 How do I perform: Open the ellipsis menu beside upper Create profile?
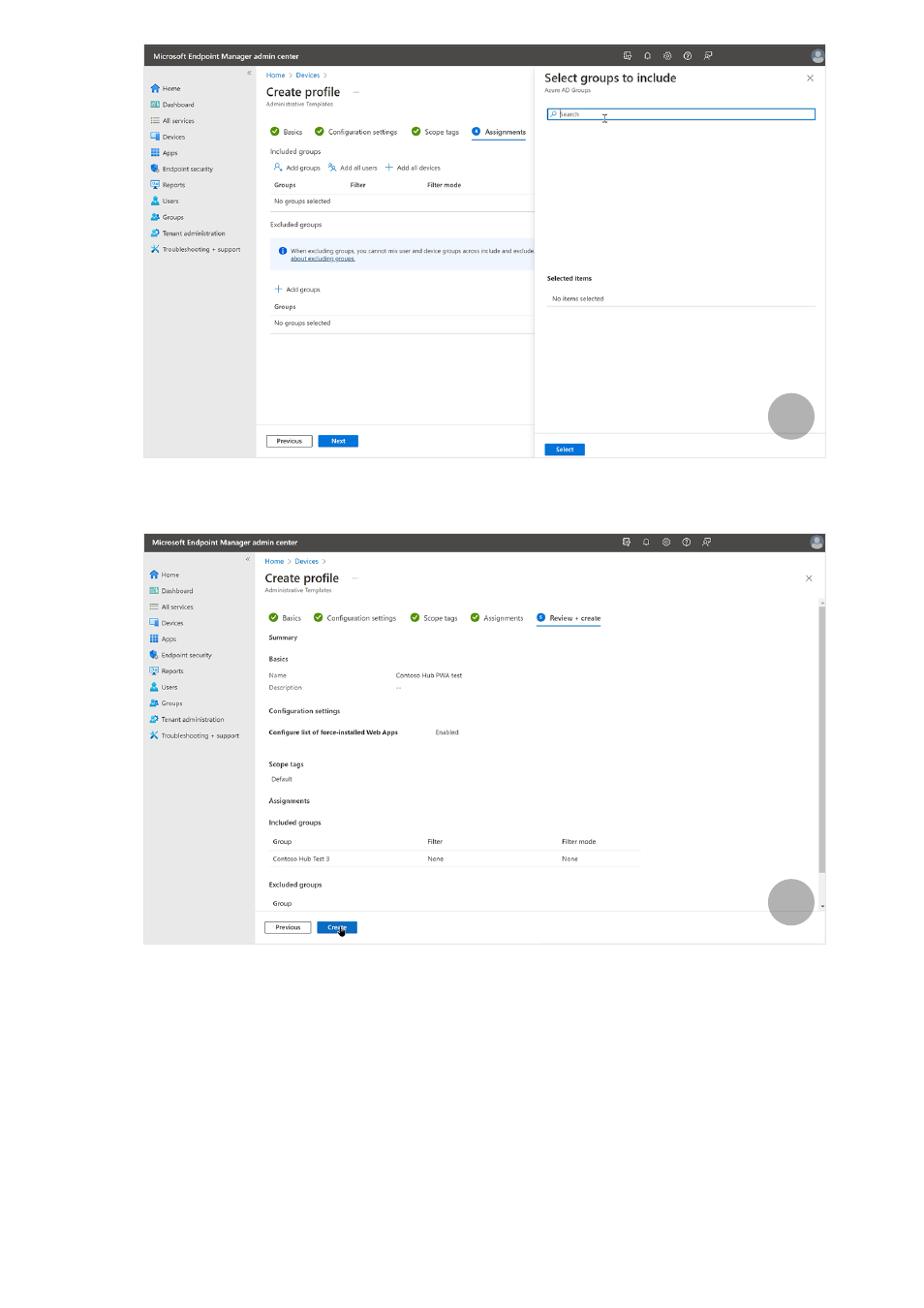tap(356, 93)
